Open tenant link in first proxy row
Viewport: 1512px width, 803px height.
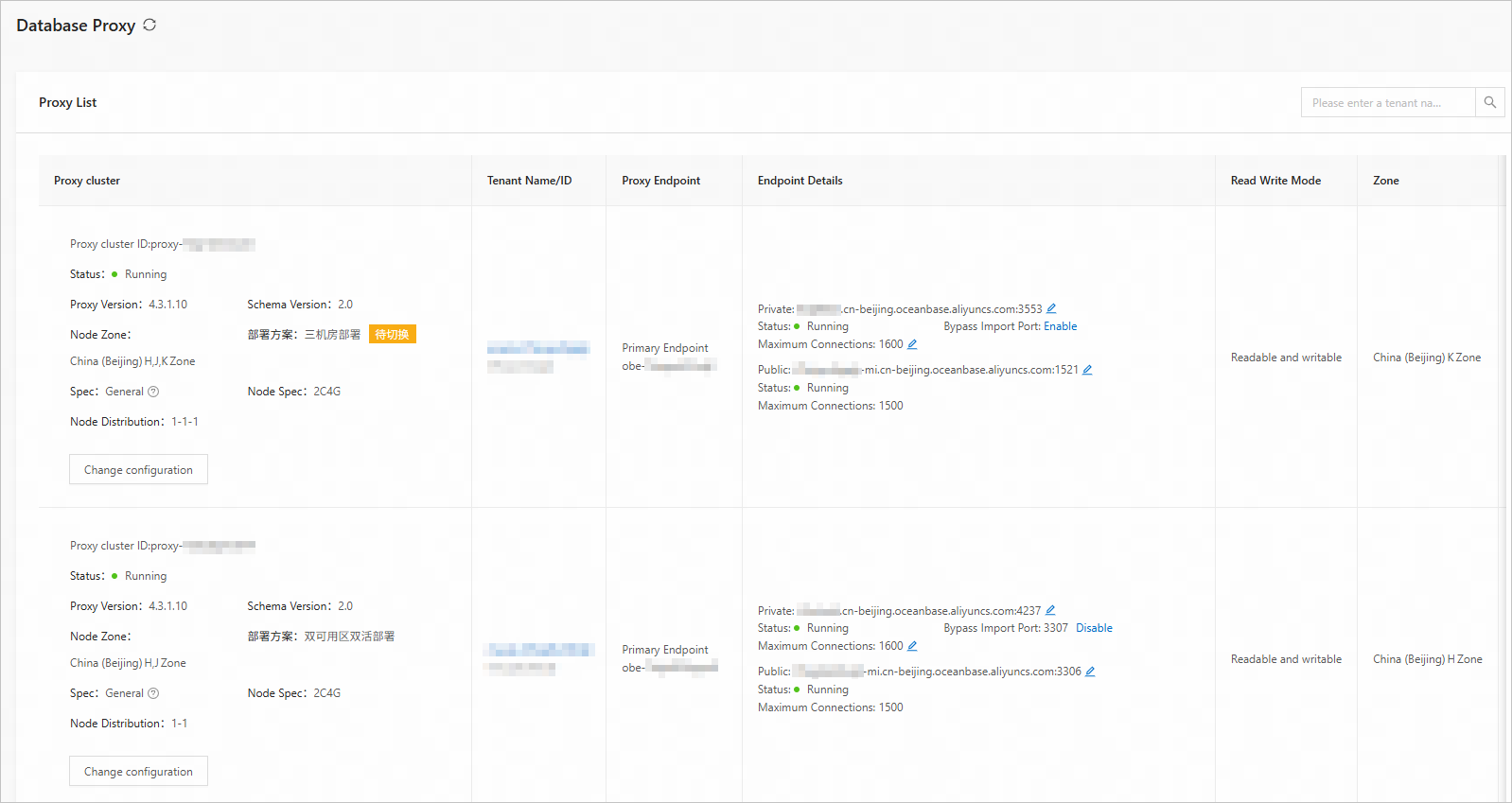coord(538,348)
